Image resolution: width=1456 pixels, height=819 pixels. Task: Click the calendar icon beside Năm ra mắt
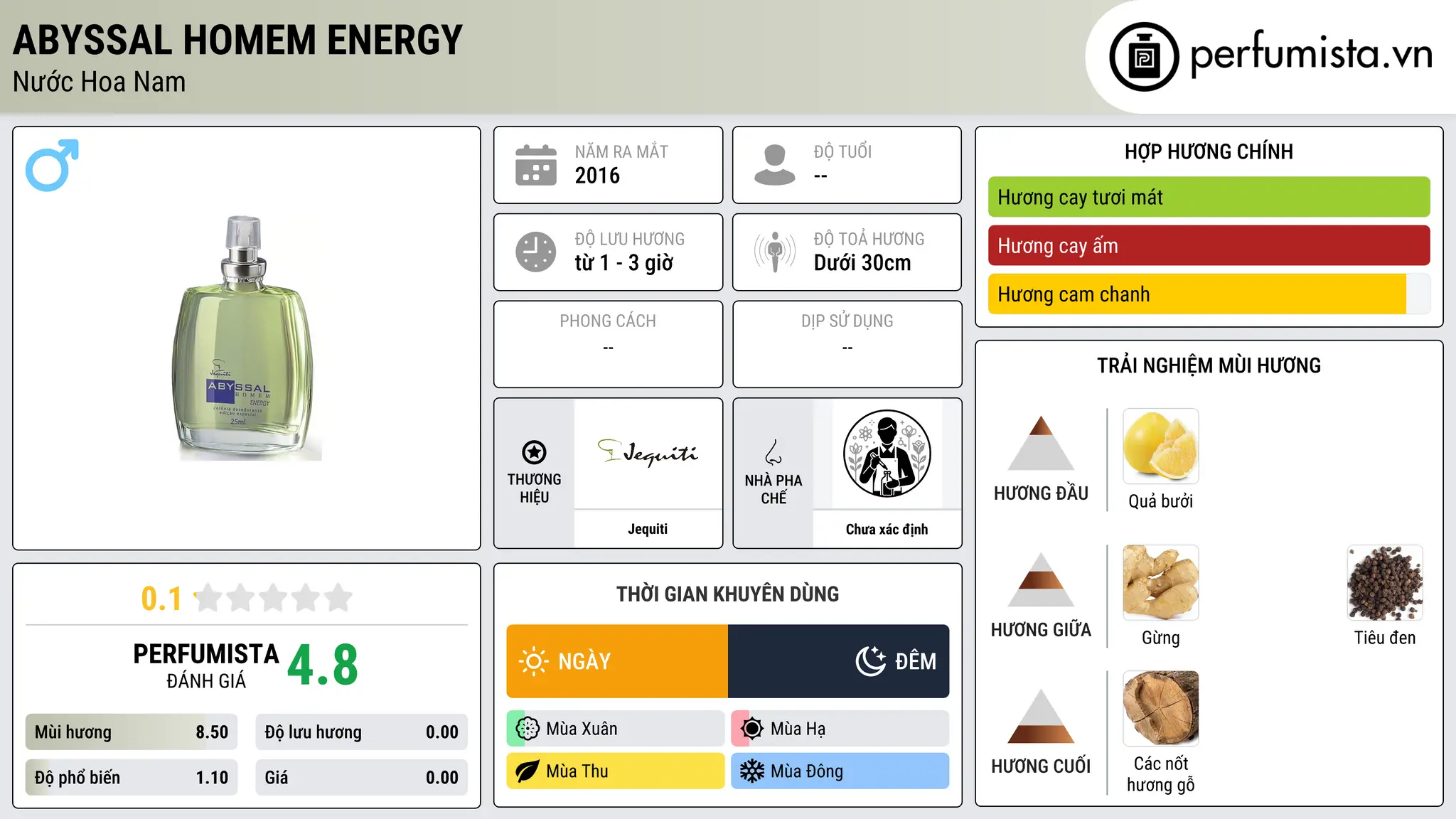pos(536,165)
